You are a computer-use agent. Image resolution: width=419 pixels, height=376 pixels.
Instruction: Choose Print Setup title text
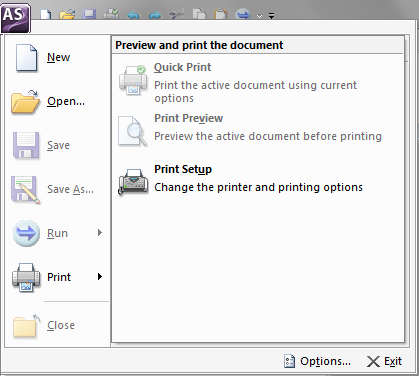pos(183,169)
